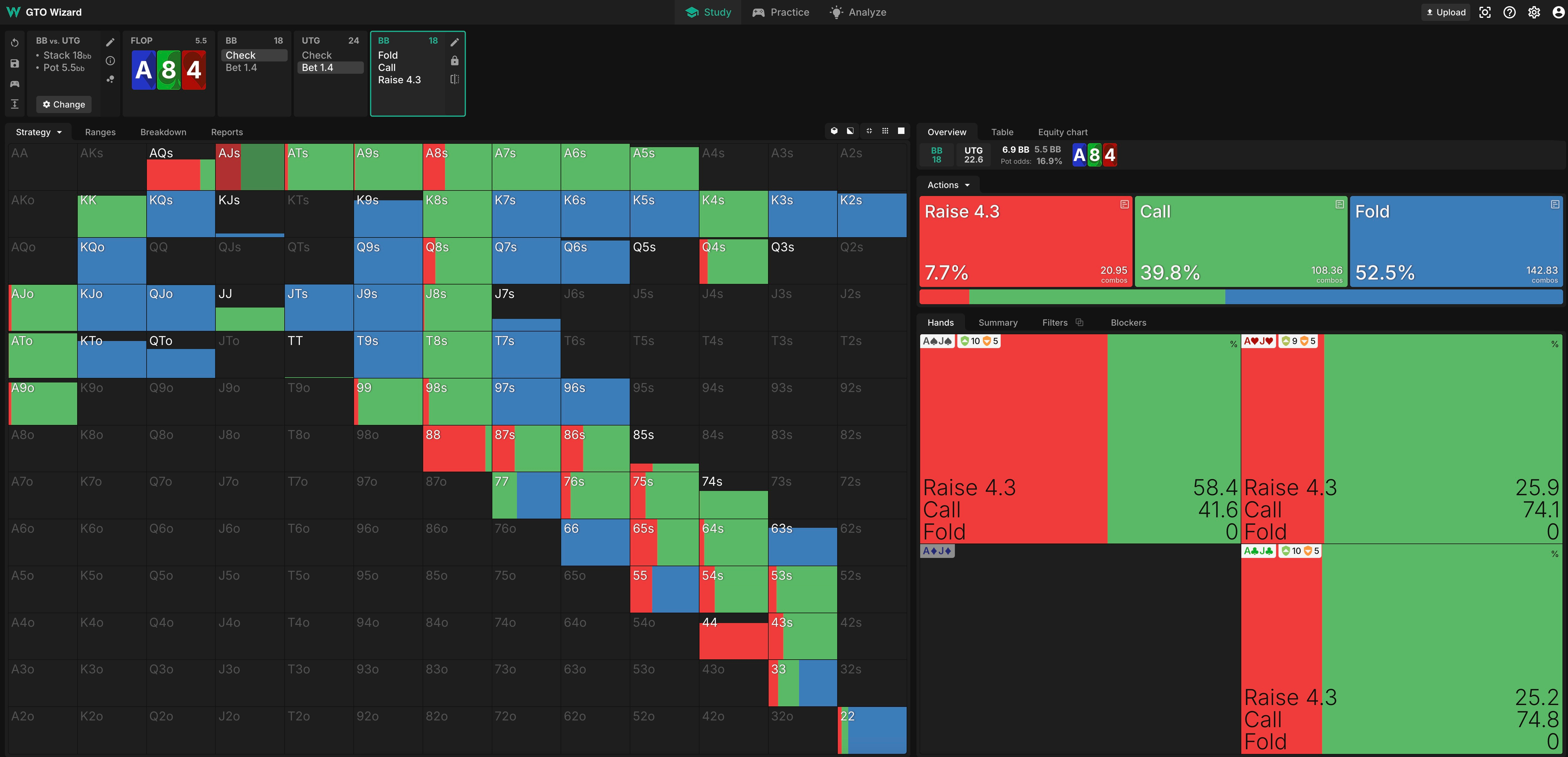Click the copy icon next to Filters
Image resolution: width=1568 pixels, height=757 pixels.
point(1079,323)
